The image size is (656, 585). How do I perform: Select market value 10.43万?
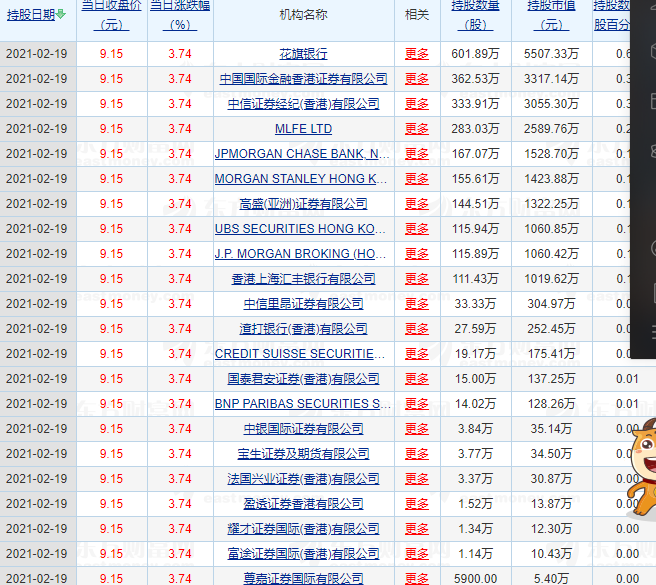pos(551,554)
